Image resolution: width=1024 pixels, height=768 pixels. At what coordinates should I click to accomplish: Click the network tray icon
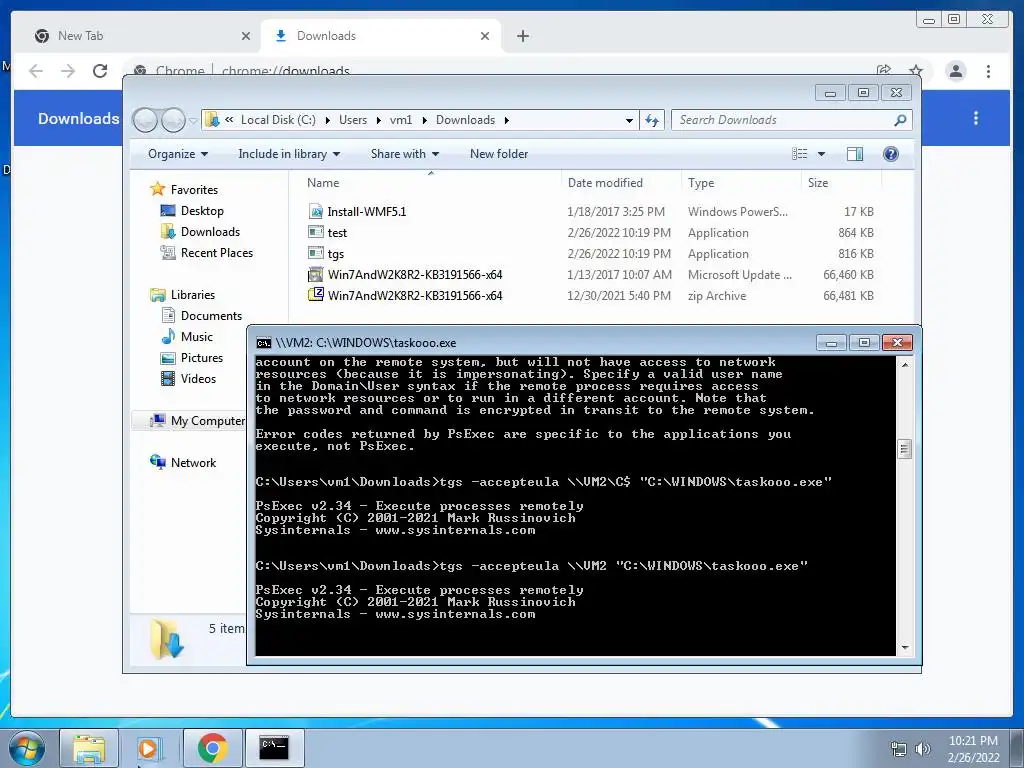click(x=899, y=749)
